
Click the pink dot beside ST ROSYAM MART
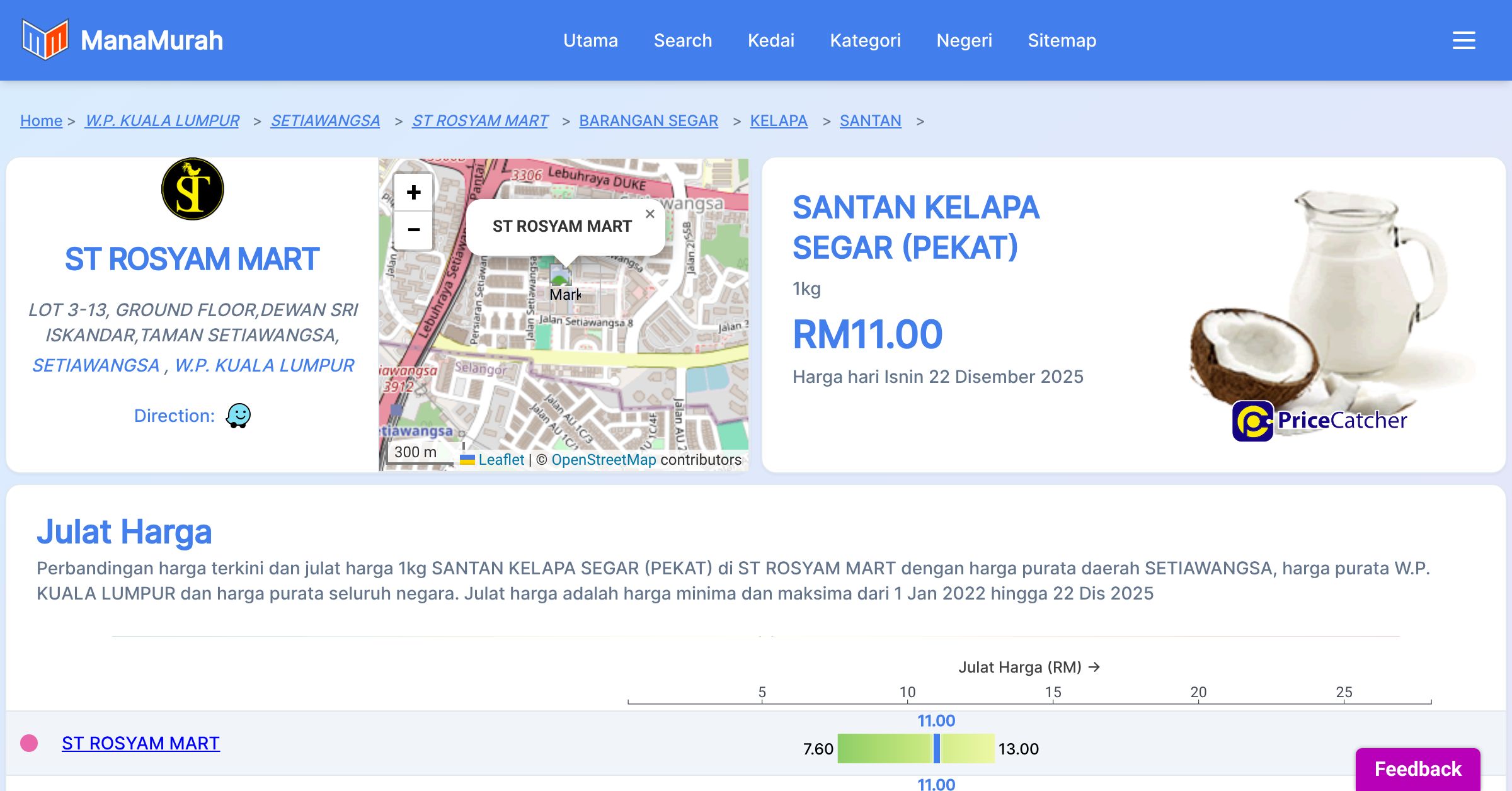(29, 743)
